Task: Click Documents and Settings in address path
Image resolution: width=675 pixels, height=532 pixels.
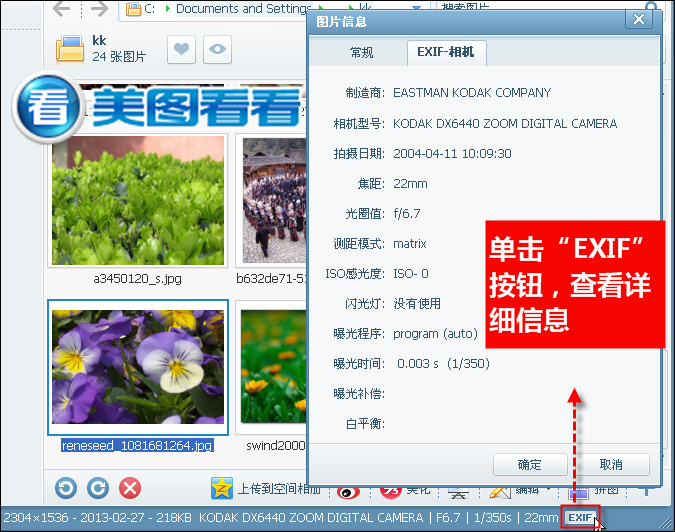Action: point(244,9)
